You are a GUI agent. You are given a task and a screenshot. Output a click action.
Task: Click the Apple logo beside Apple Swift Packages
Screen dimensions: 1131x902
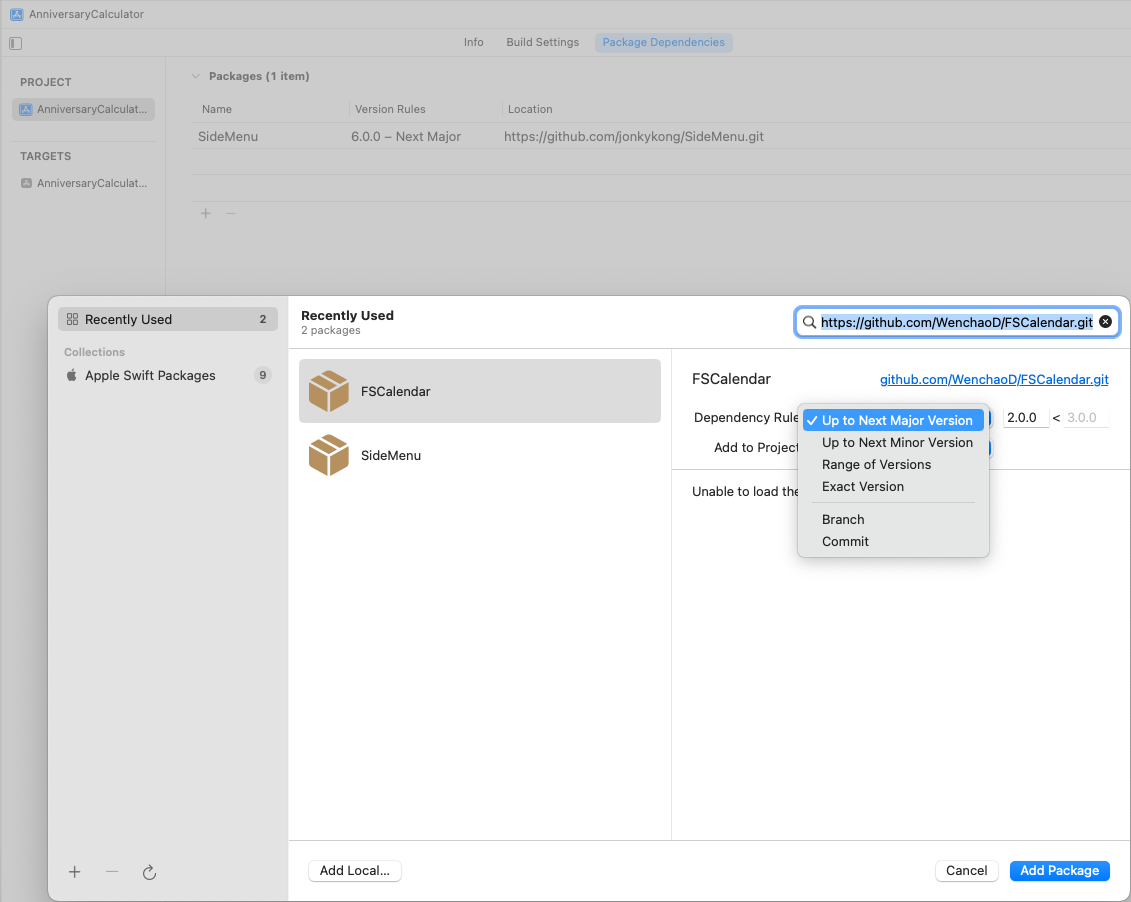[x=71, y=375]
